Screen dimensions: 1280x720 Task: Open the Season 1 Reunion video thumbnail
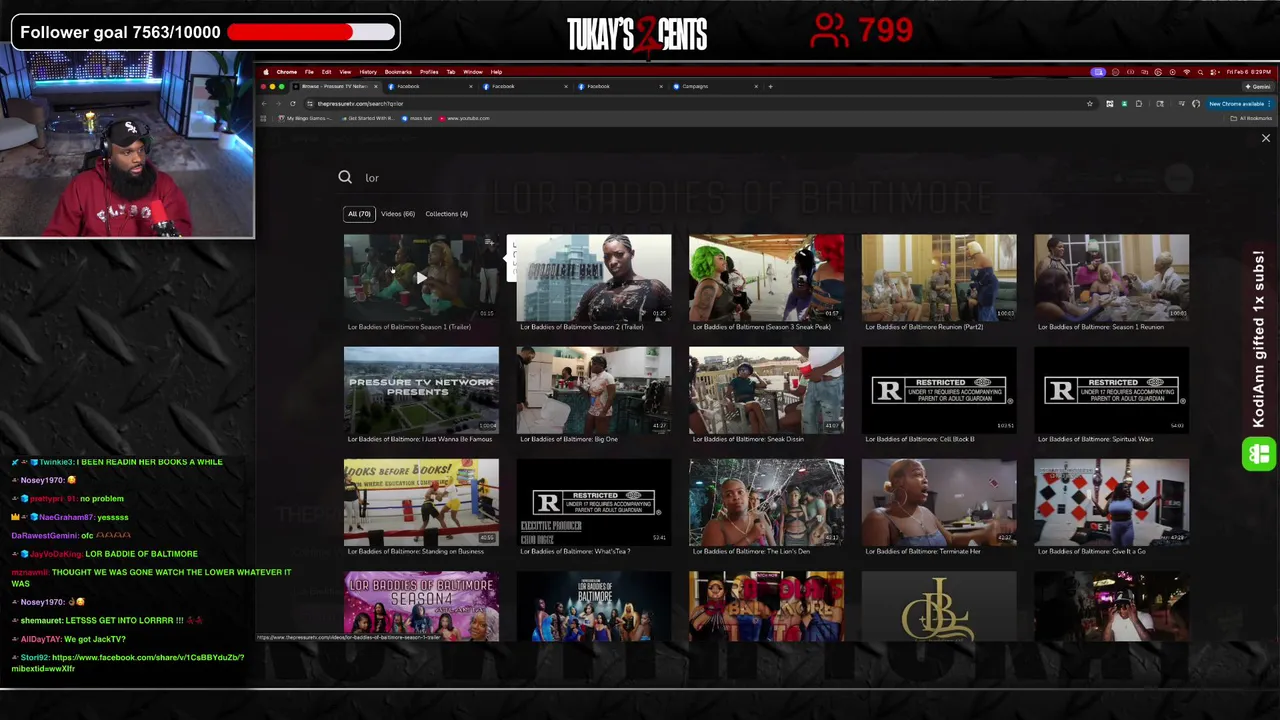pyautogui.click(x=1112, y=278)
